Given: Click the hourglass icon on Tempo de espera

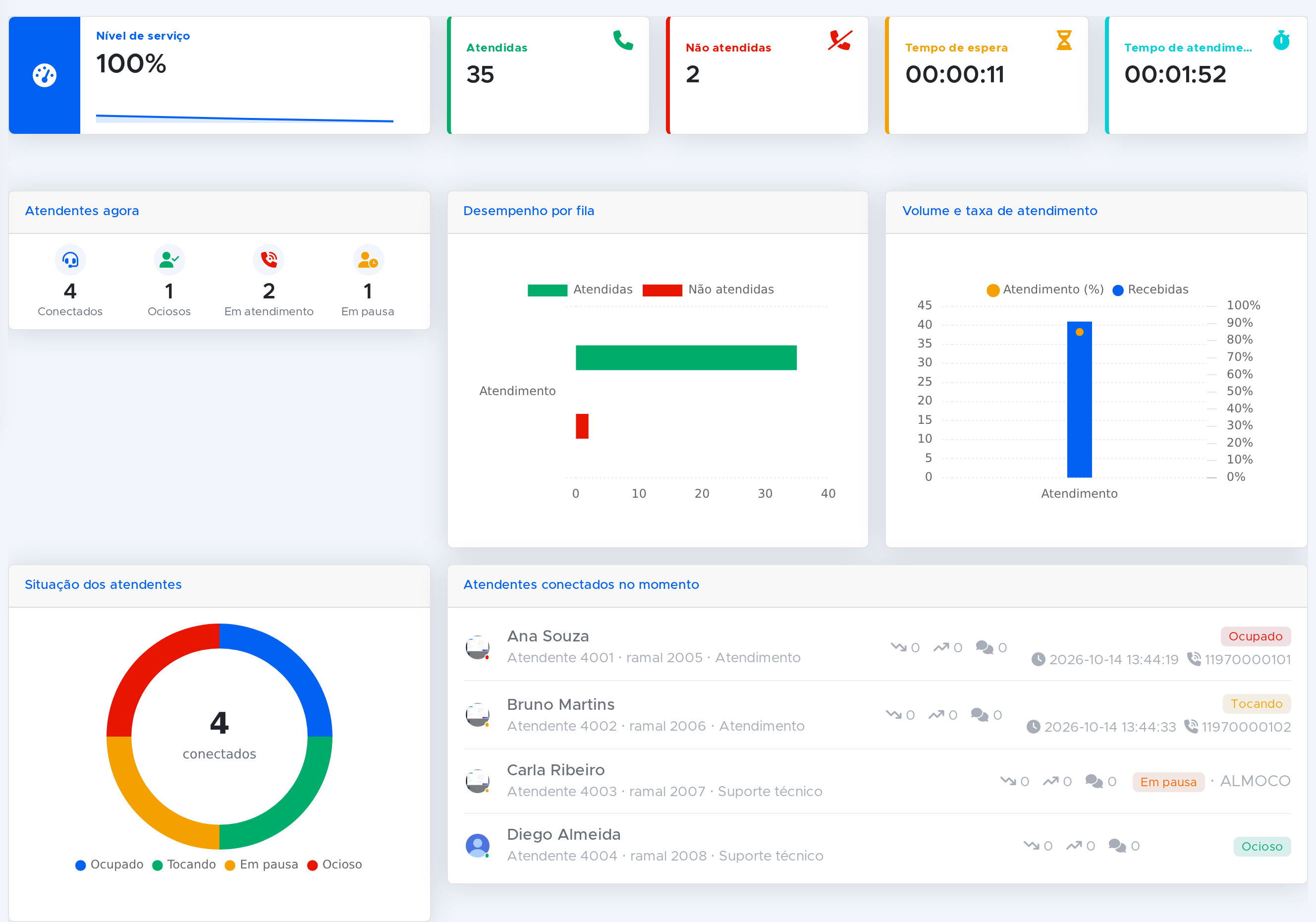Looking at the screenshot, I should [x=1064, y=40].
